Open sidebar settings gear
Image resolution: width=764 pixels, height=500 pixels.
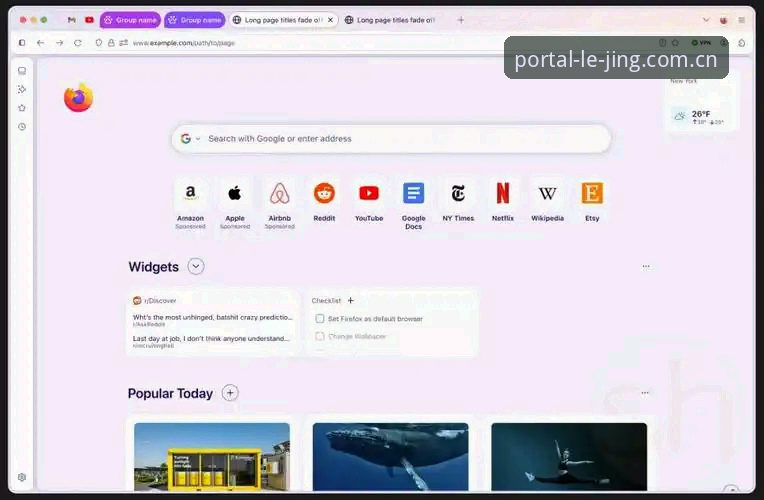(22, 477)
